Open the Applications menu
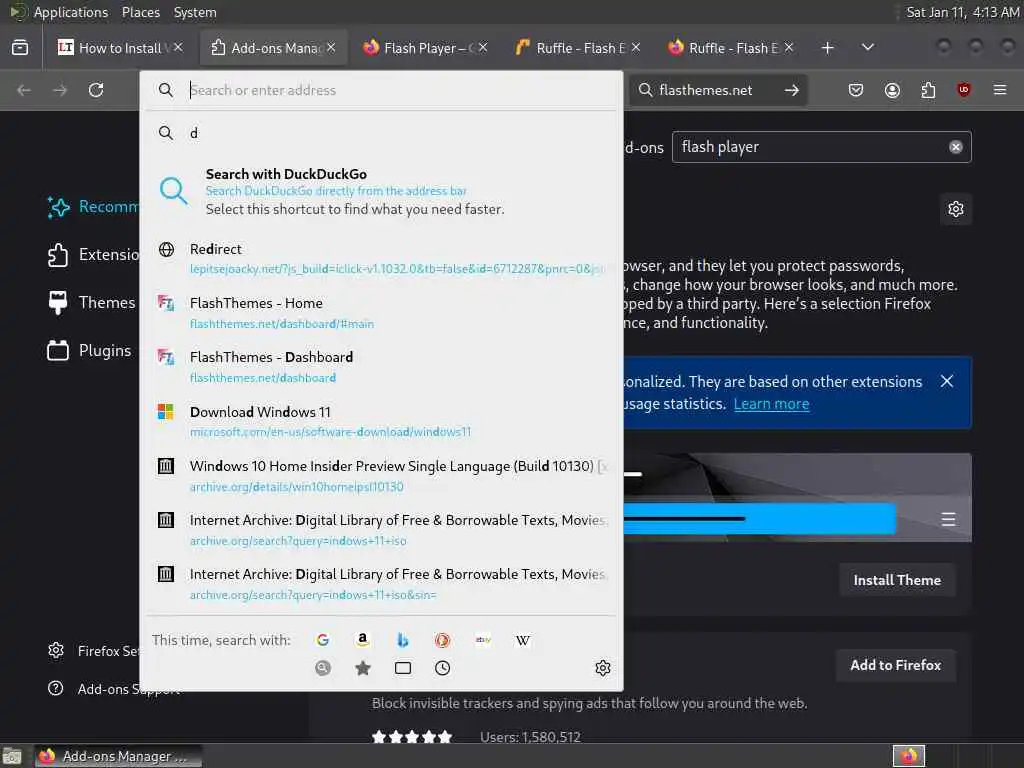This screenshot has height=768, width=1024. click(x=71, y=12)
